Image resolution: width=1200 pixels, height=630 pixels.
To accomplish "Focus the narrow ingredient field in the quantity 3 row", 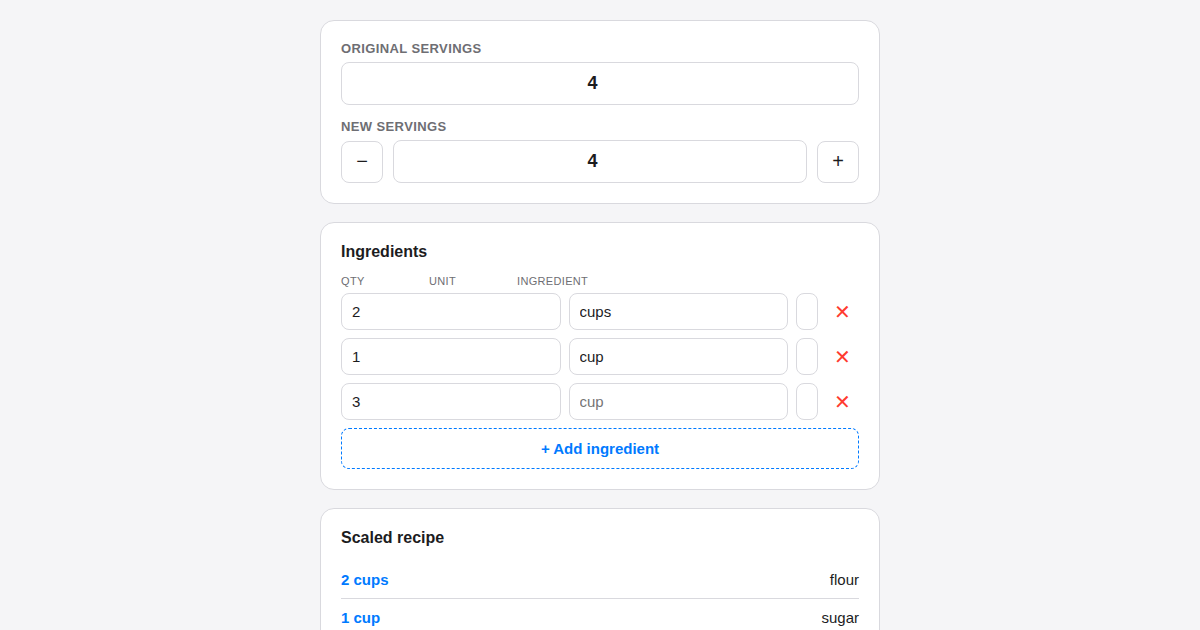I will coord(807,401).
